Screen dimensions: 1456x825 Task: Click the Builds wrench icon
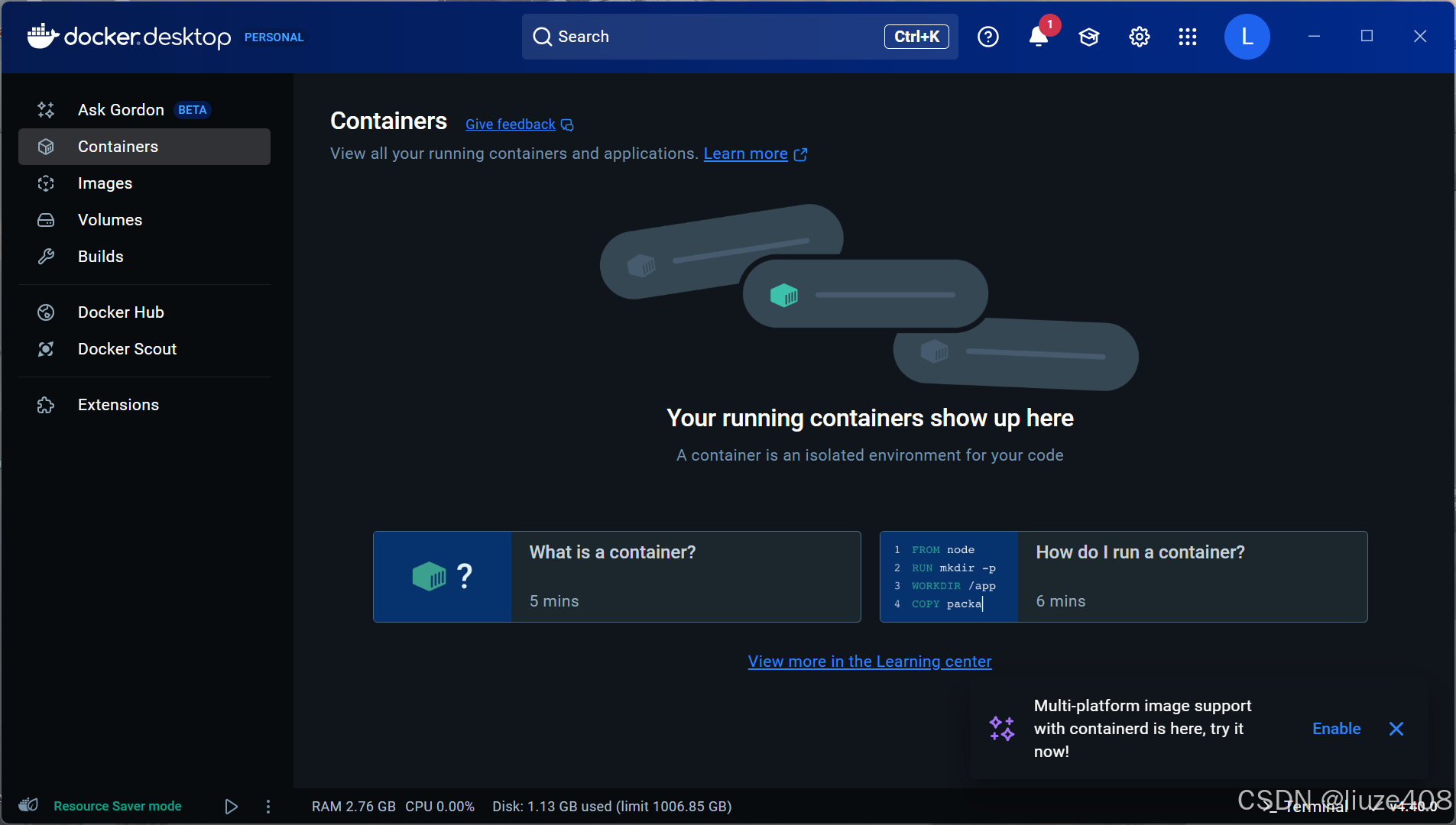[46, 257]
